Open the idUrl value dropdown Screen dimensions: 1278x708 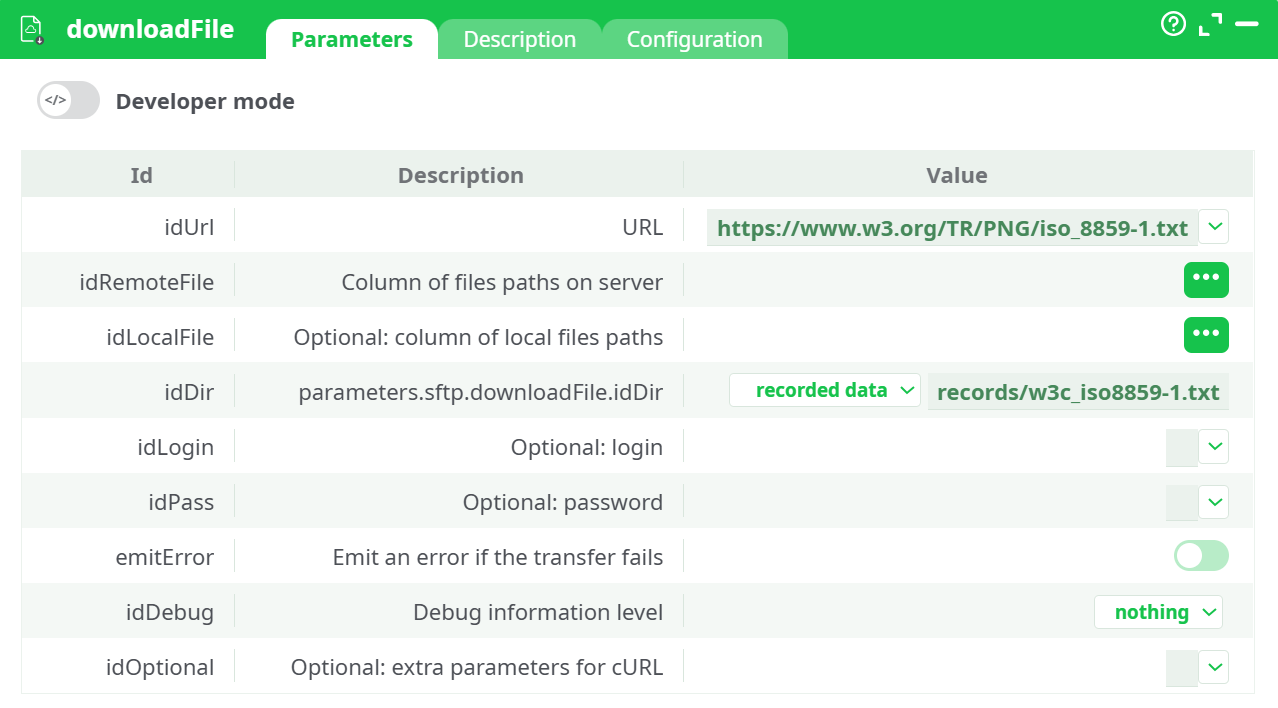pos(1214,227)
